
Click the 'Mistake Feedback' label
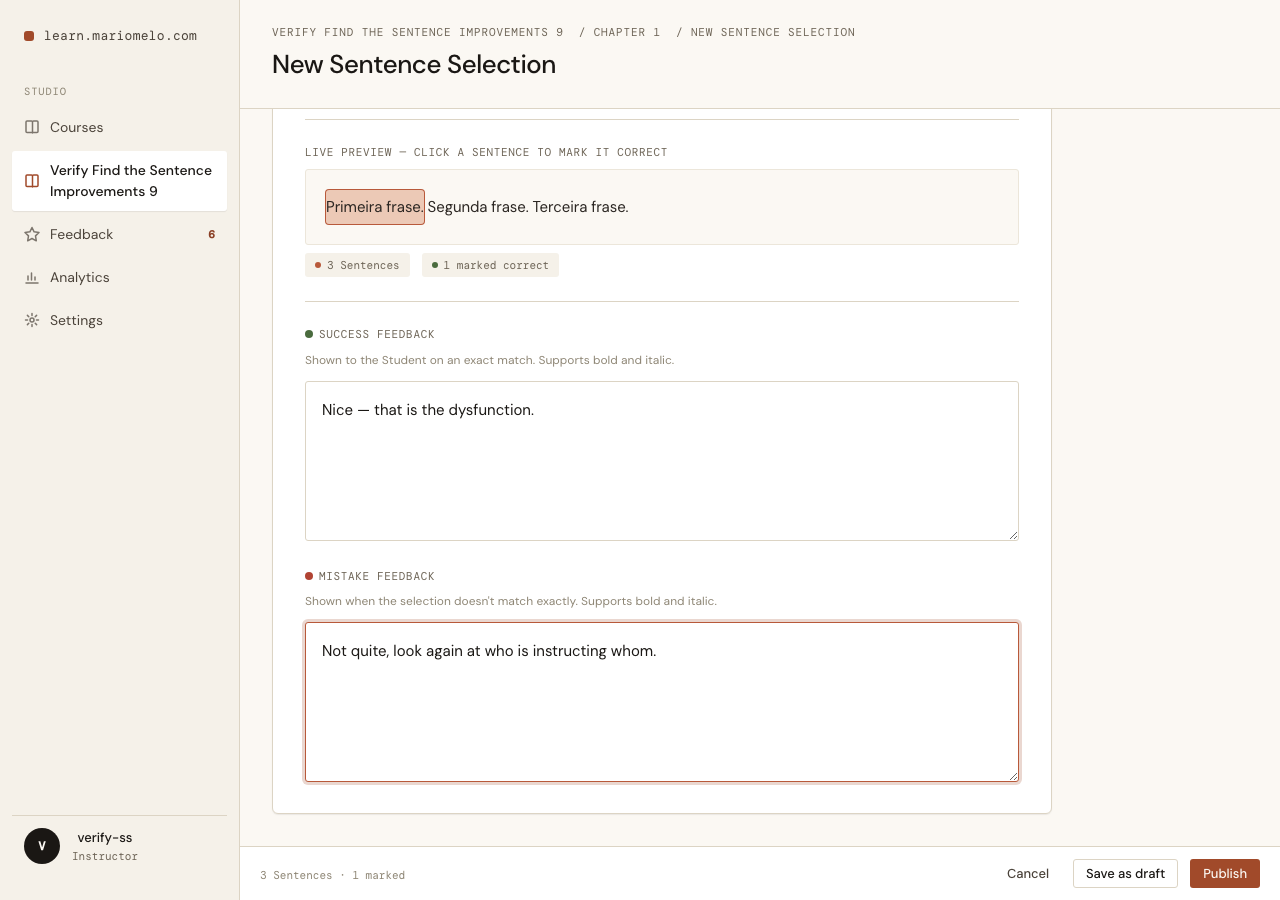click(x=377, y=576)
